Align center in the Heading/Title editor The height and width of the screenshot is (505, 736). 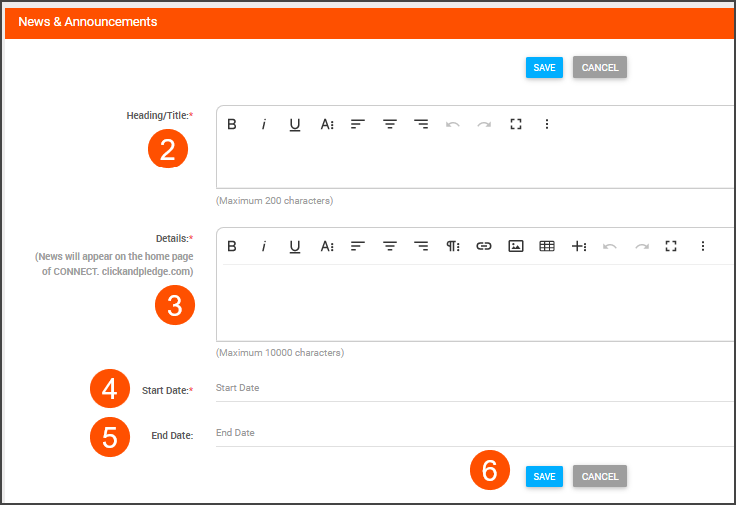point(390,124)
